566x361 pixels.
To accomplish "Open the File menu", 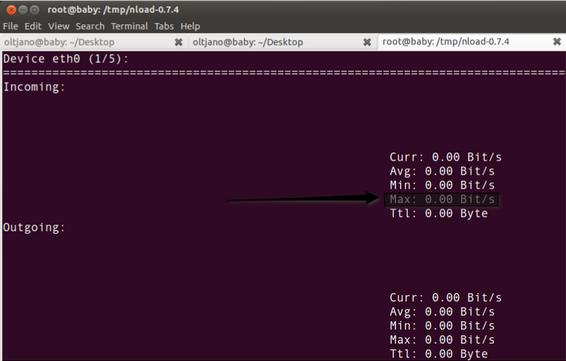I will 10,26.
